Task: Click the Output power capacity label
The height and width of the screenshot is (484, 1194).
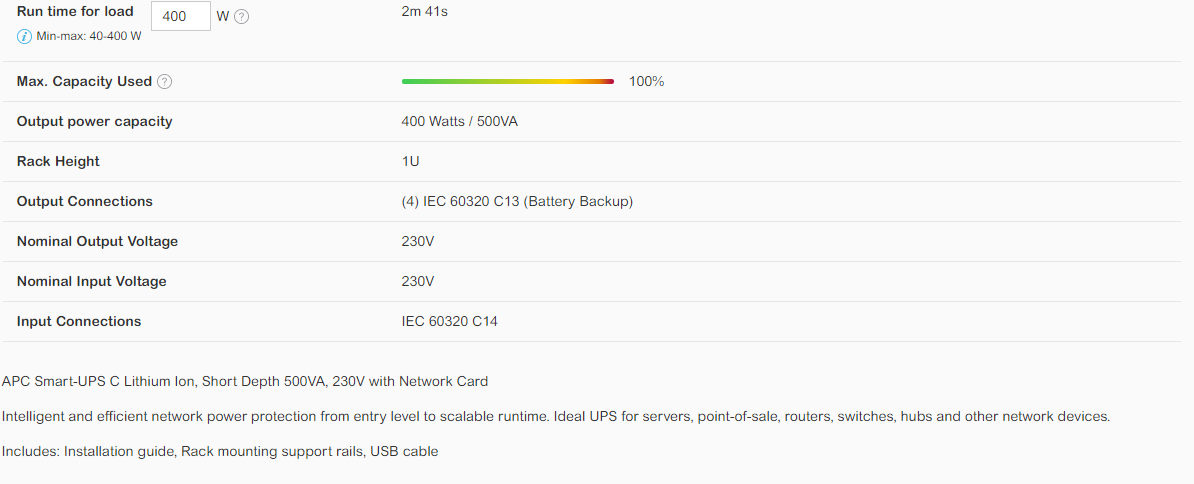Action: click(94, 122)
